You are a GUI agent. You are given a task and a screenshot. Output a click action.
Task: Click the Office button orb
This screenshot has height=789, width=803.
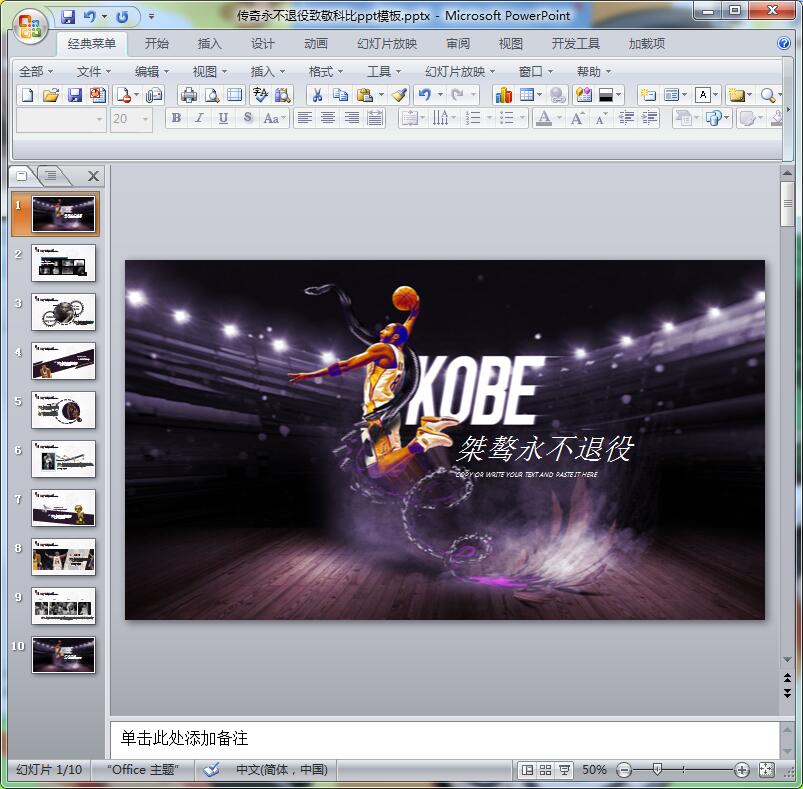click(x=29, y=26)
